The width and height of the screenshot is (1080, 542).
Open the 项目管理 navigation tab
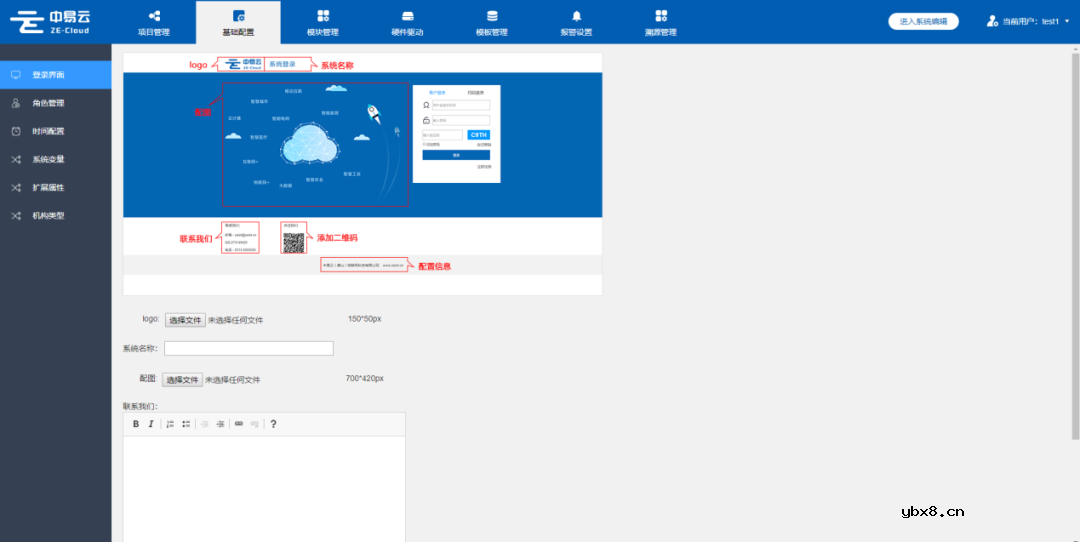point(153,22)
